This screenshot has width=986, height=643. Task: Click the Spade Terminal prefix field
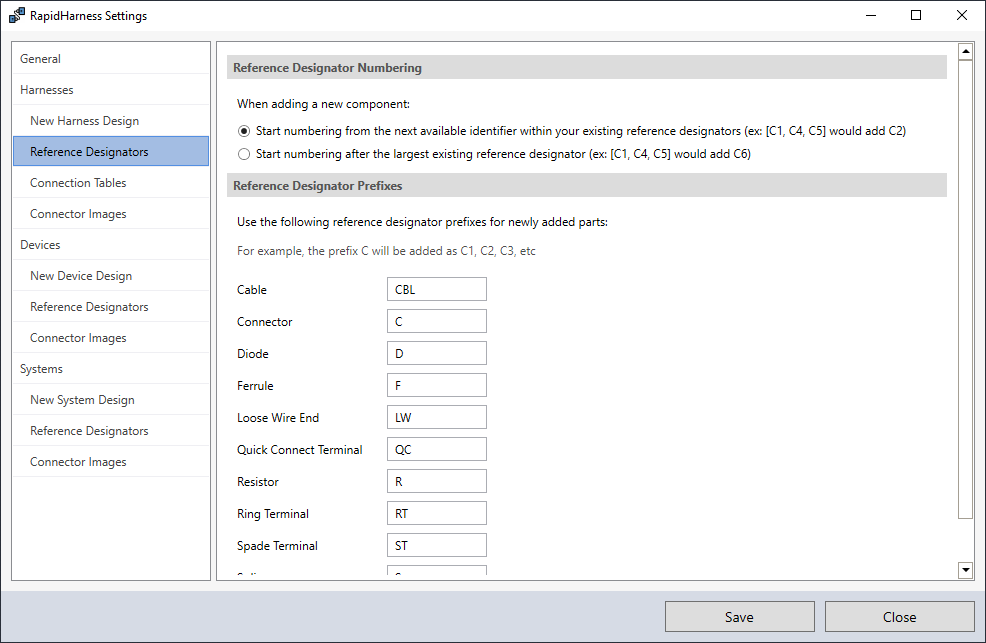pos(436,546)
